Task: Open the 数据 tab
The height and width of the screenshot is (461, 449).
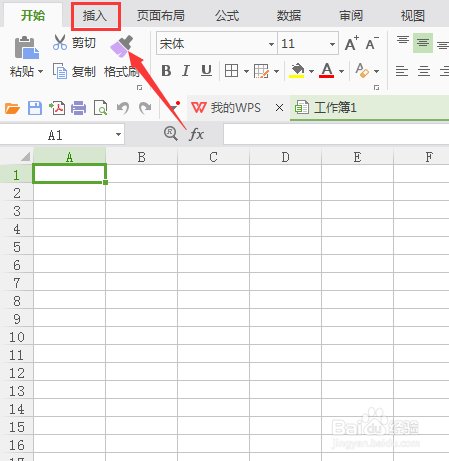Action: tap(289, 16)
